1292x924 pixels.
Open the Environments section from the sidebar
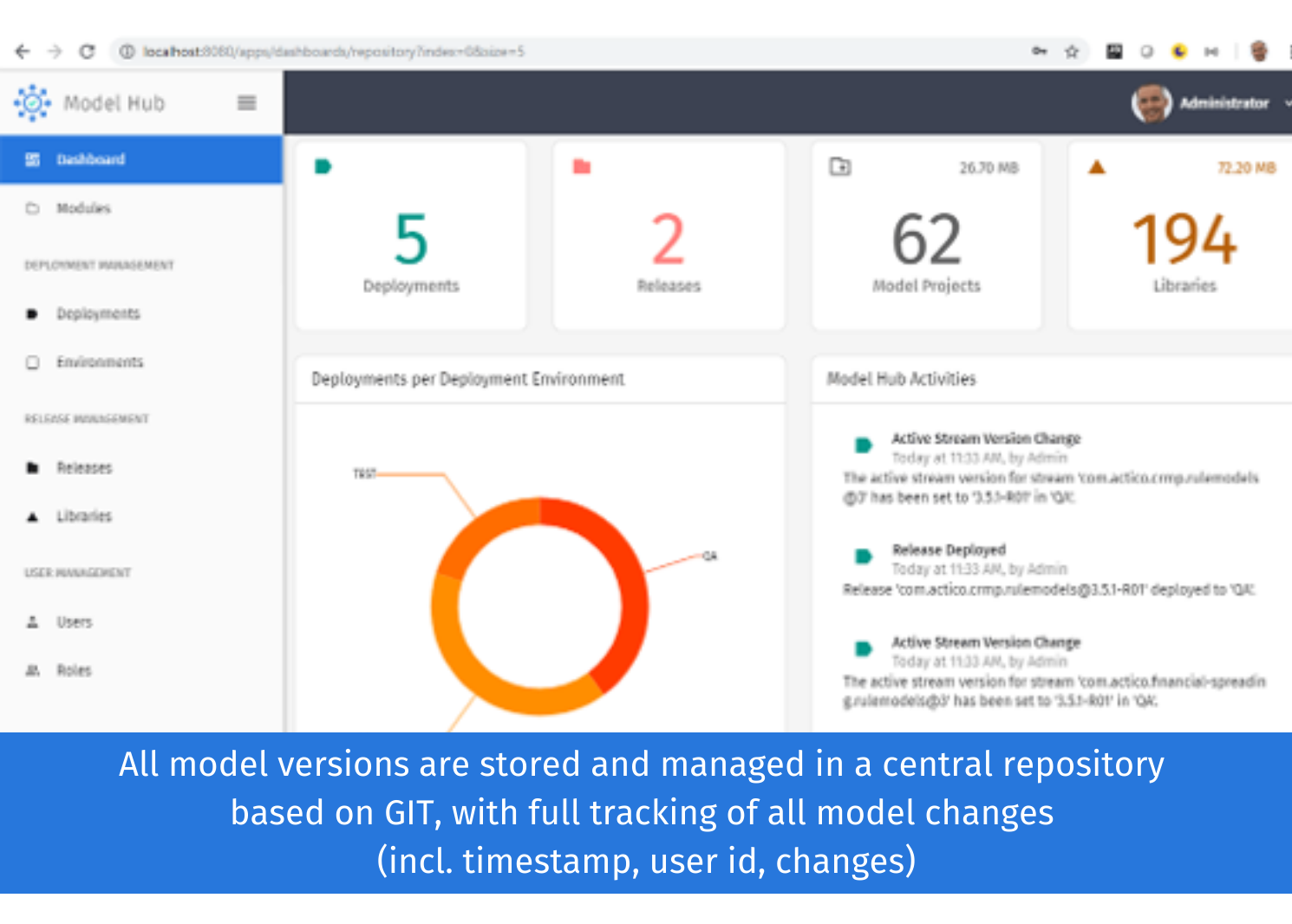pyautogui.click(x=32, y=361)
